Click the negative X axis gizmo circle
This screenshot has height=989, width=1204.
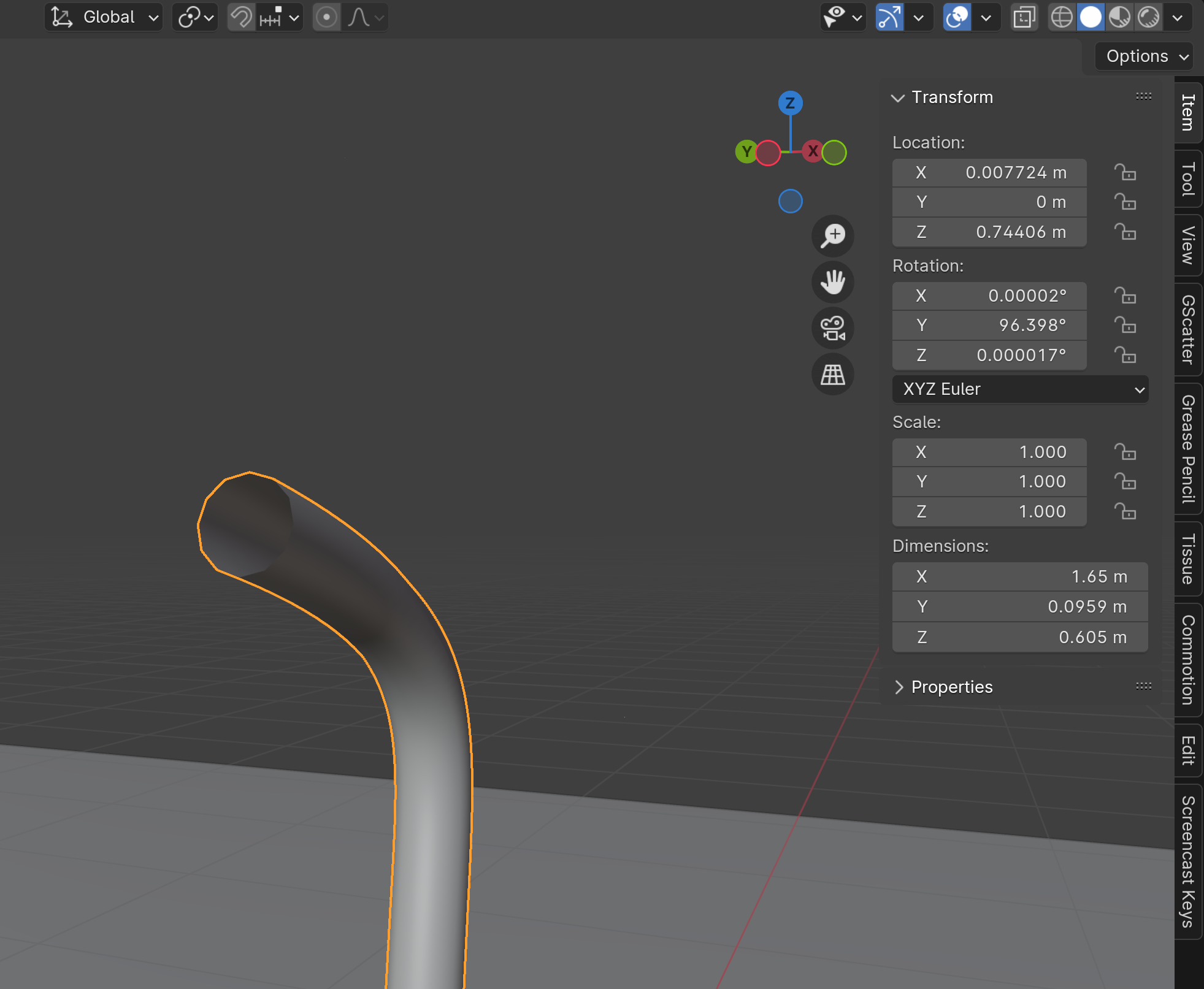pyautogui.click(x=768, y=153)
